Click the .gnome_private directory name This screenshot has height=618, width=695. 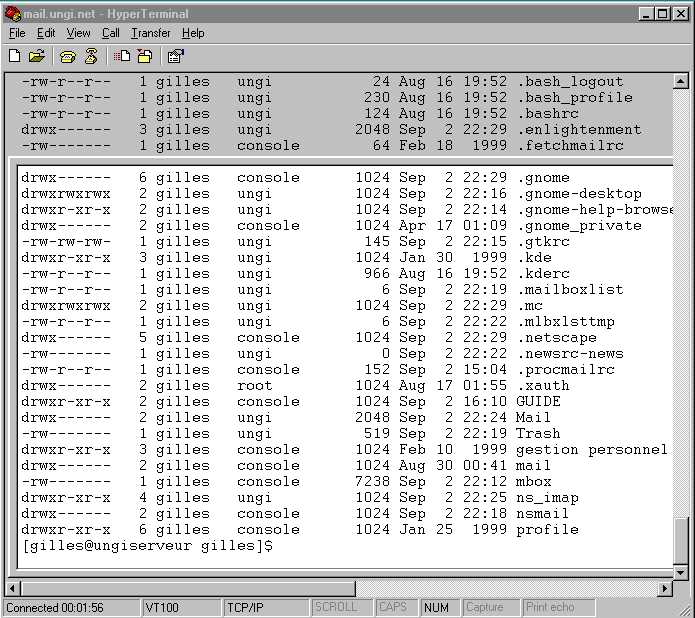tap(579, 226)
